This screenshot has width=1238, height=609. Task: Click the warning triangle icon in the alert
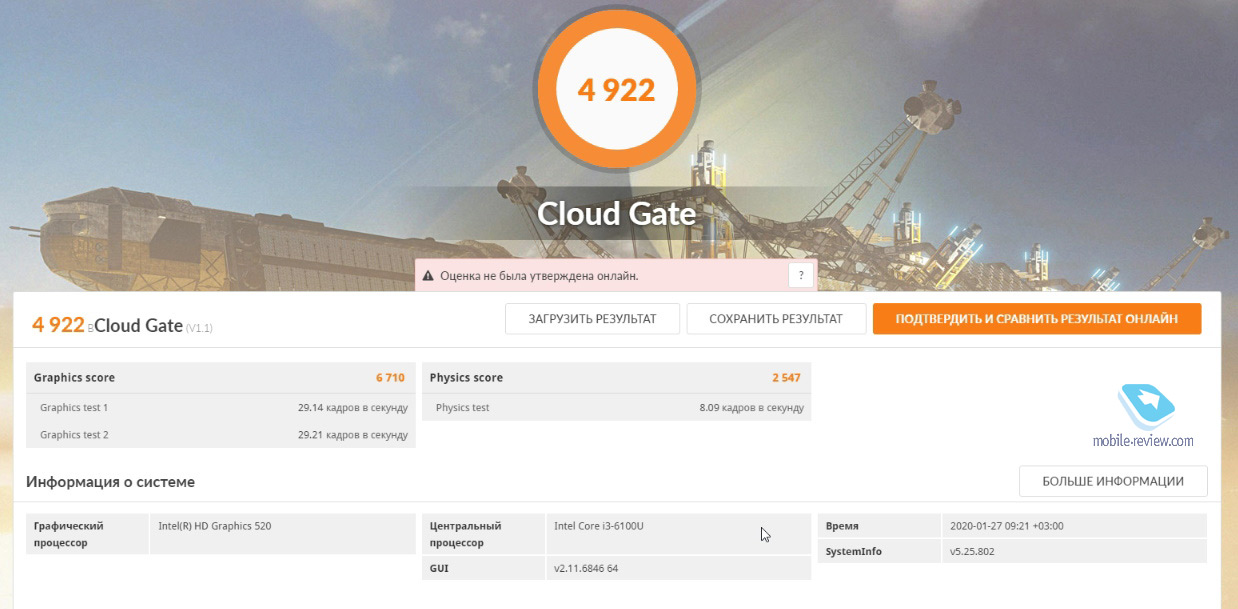(x=428, y=276)
